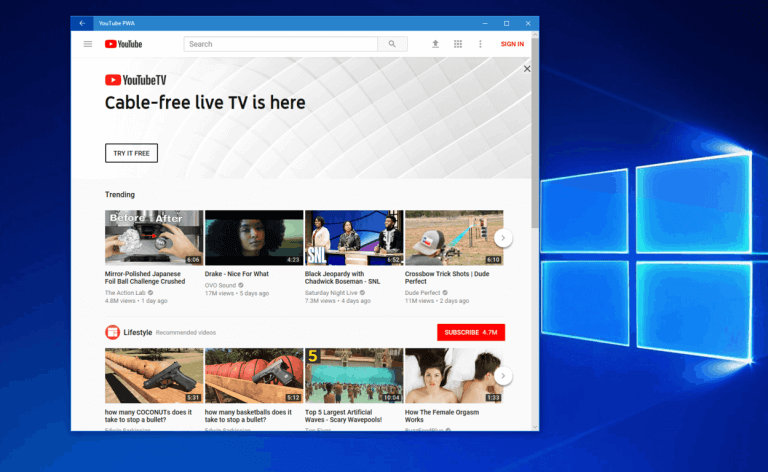The image size is (768, 472).
Task: Click the vertical scrollbar thumb
Action: pos(535,132)
